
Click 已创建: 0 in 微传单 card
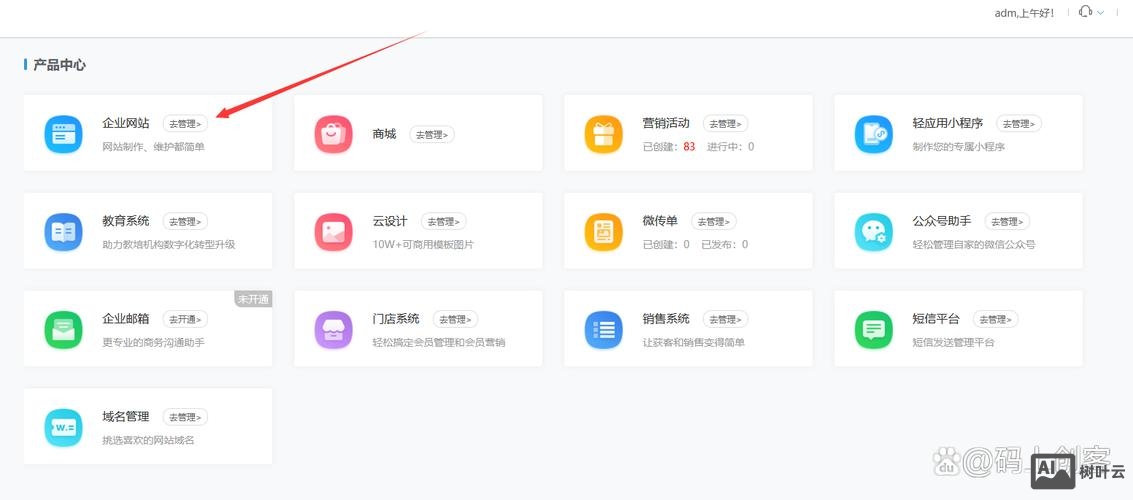point(666,244)
